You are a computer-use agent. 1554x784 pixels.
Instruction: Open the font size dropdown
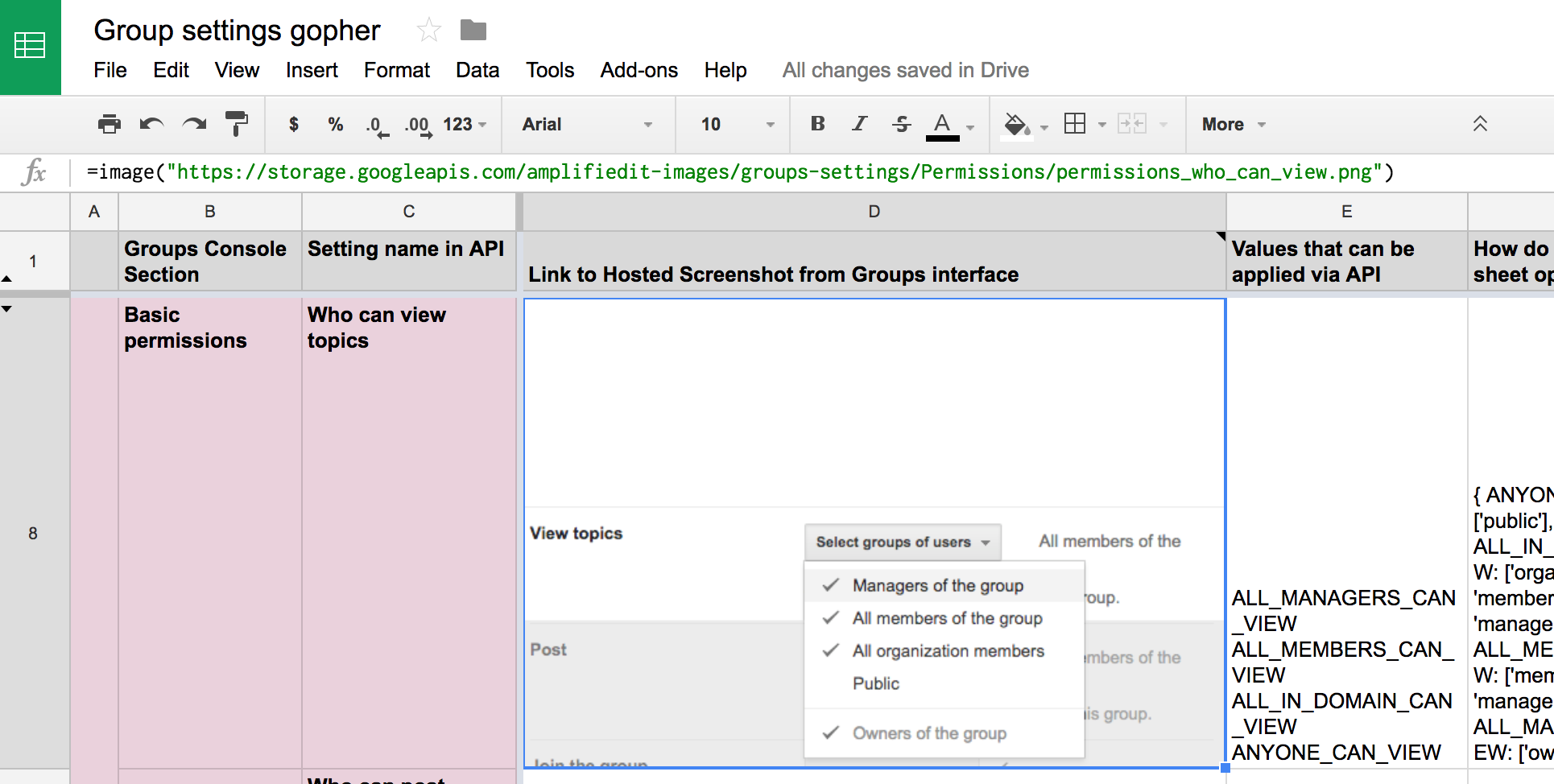[736, 124]
